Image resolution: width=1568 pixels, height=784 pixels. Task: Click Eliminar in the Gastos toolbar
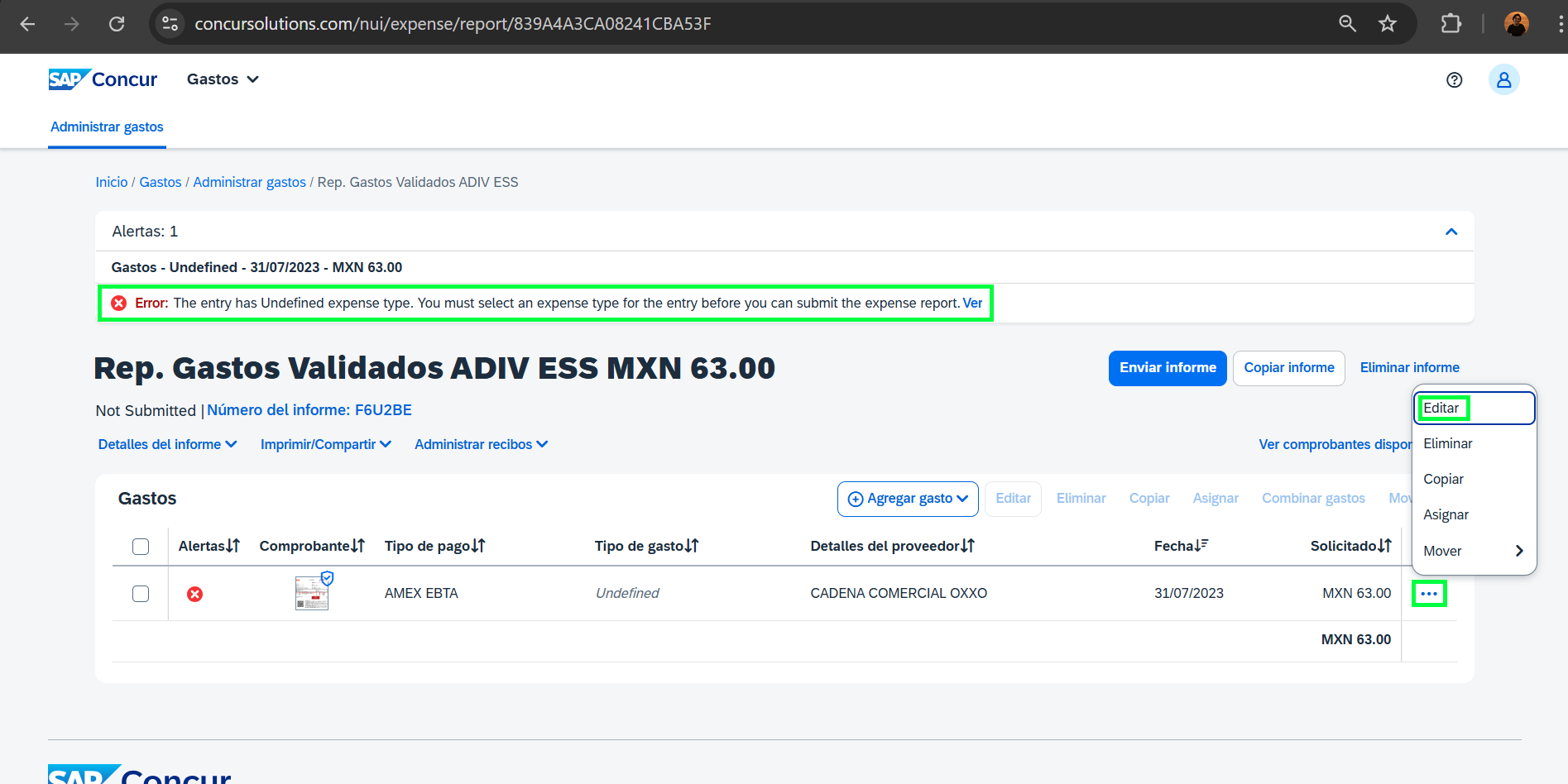1081,499
